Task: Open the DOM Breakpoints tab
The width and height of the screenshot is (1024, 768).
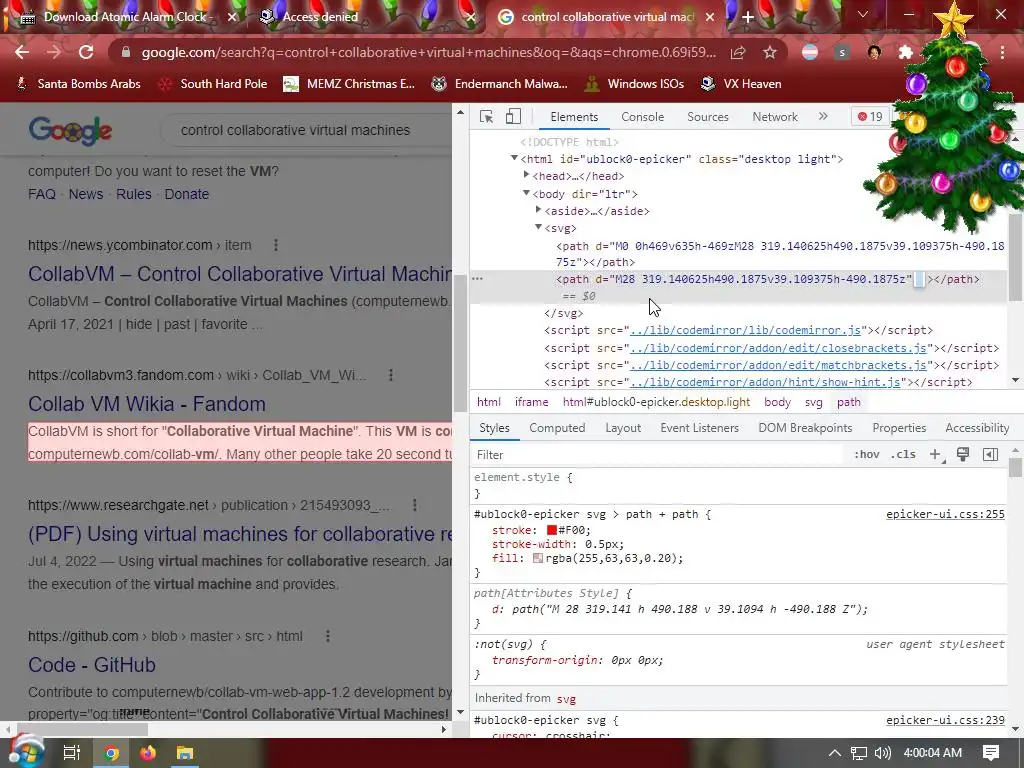Action: [x=805, y=428]
